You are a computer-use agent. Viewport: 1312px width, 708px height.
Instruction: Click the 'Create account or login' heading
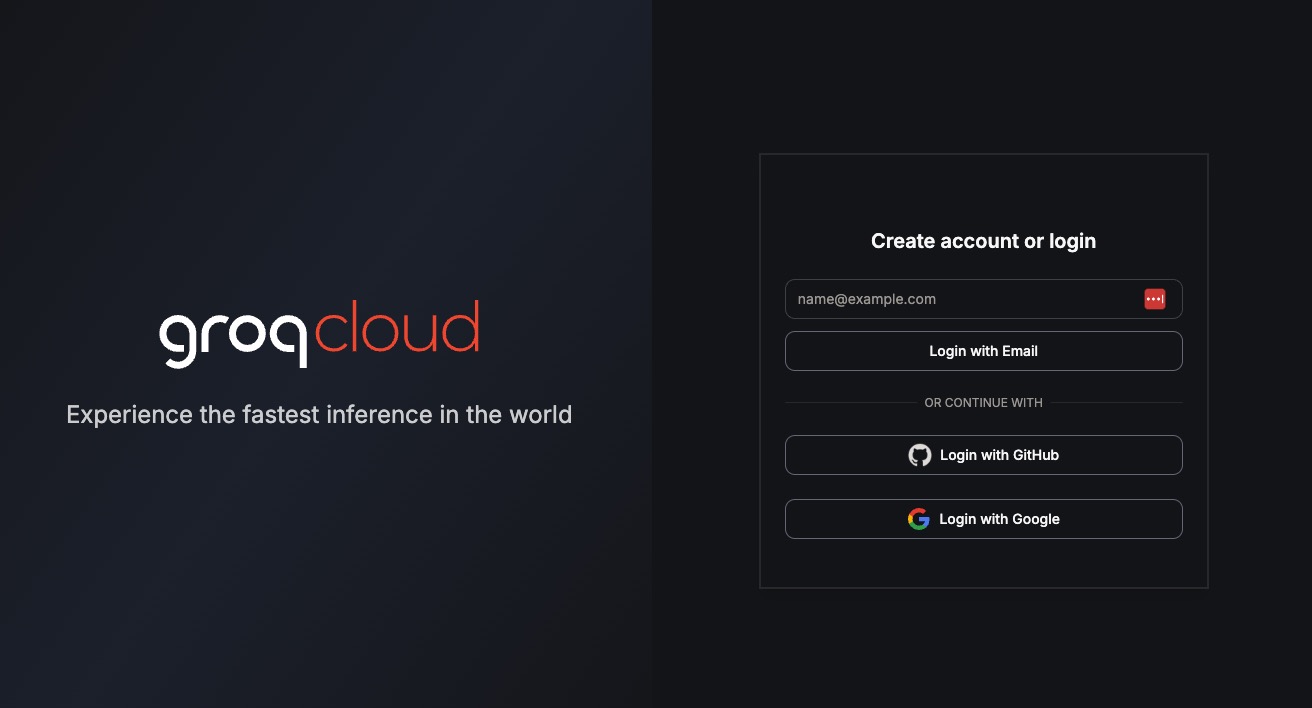(x=984, y=241)
